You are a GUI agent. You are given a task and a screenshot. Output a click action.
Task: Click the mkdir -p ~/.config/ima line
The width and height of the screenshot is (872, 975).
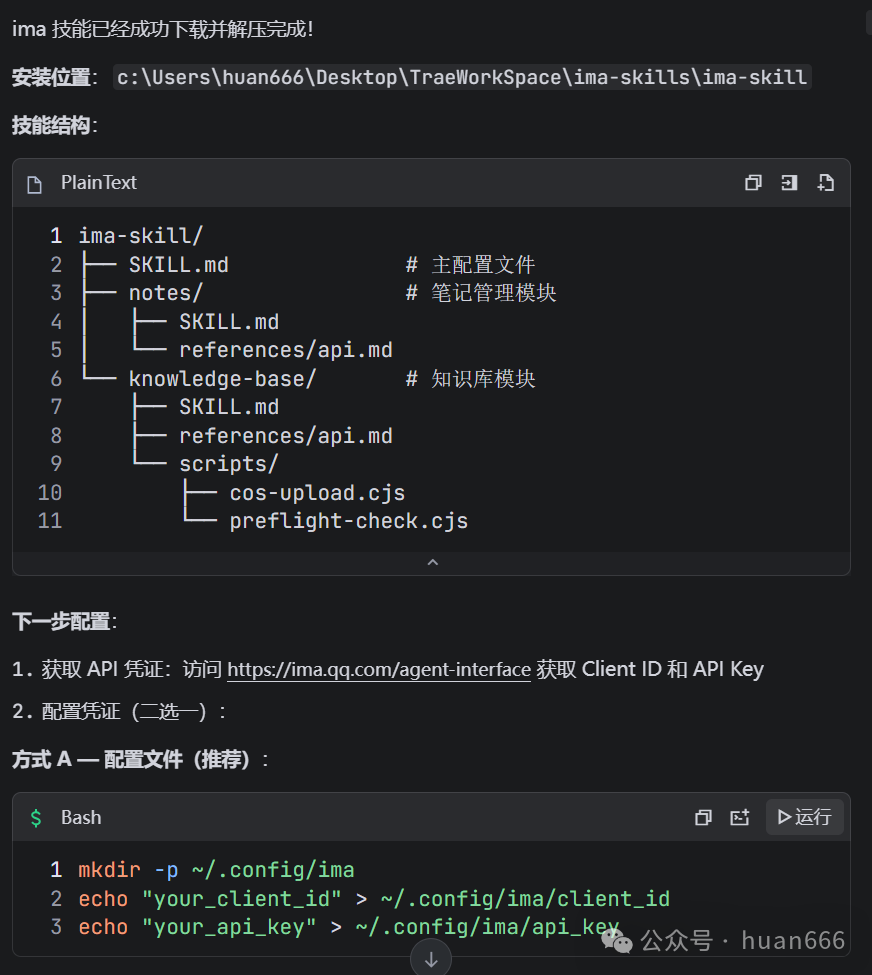pyautogui.click(x=216, y=870)
